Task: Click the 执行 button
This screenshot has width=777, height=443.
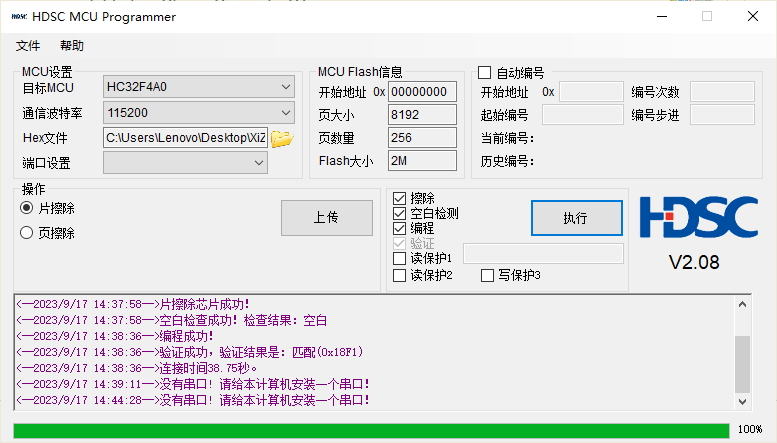Action: tap(577, 218)
